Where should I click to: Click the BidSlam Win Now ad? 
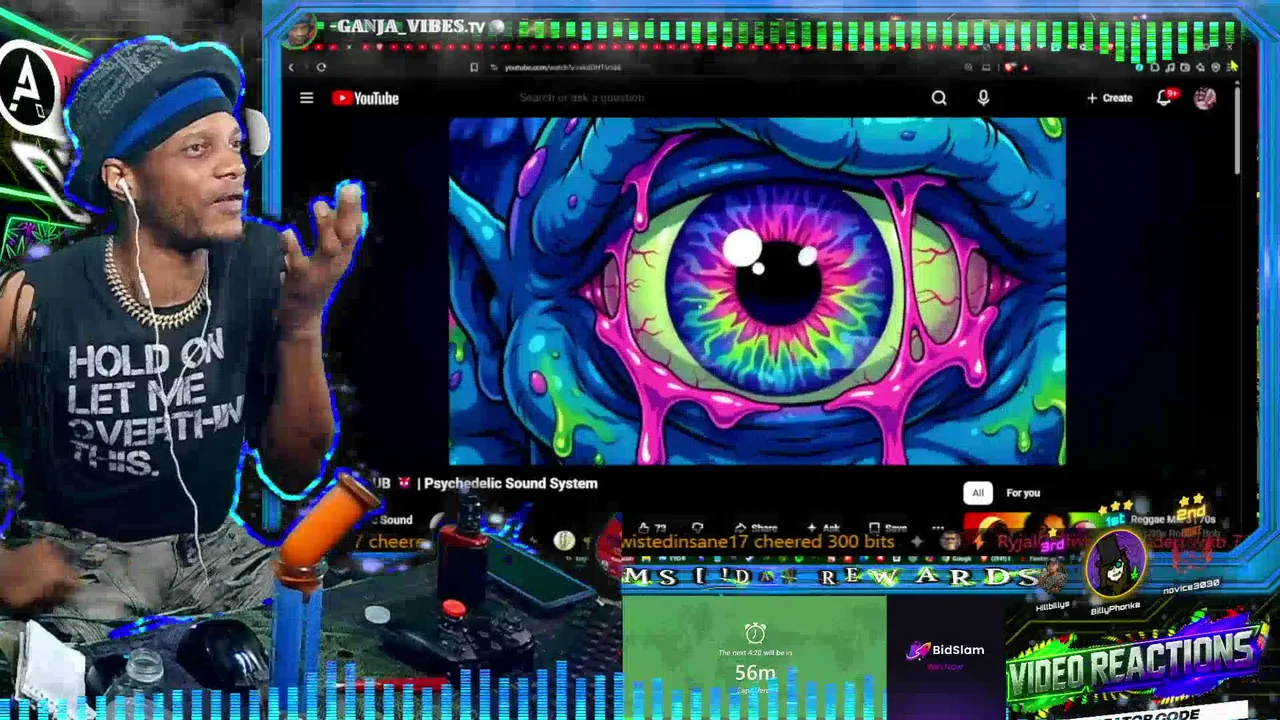946,656
